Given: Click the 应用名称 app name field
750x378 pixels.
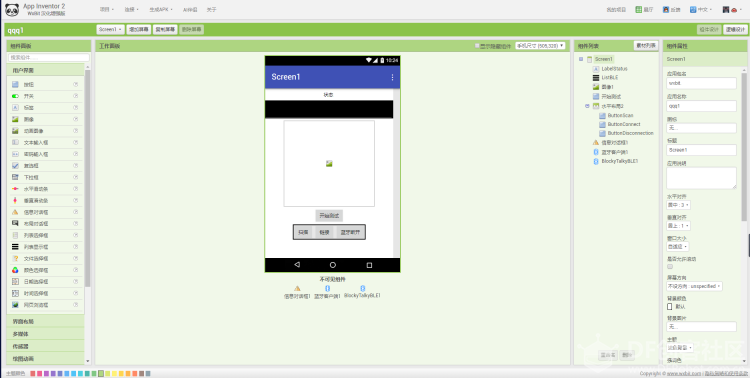Looking at the screenshot, I should click(701, 106).
